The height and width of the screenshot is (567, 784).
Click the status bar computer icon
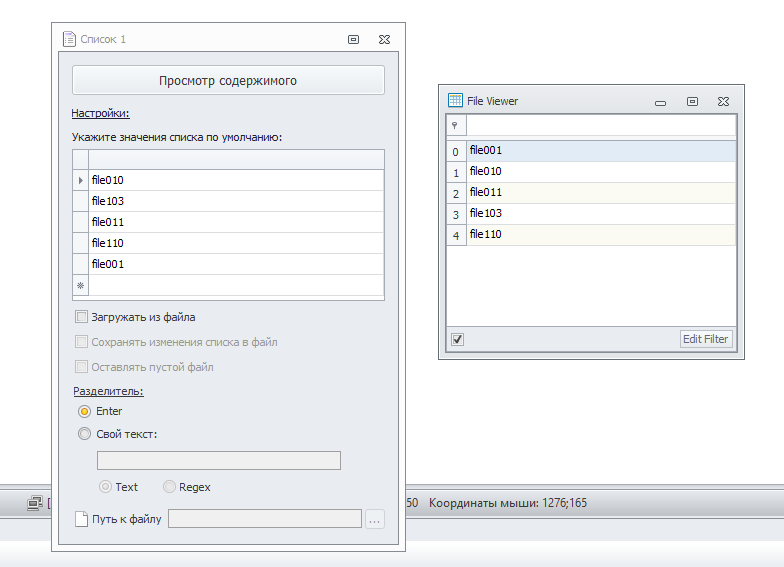click(x=34, y=502)
